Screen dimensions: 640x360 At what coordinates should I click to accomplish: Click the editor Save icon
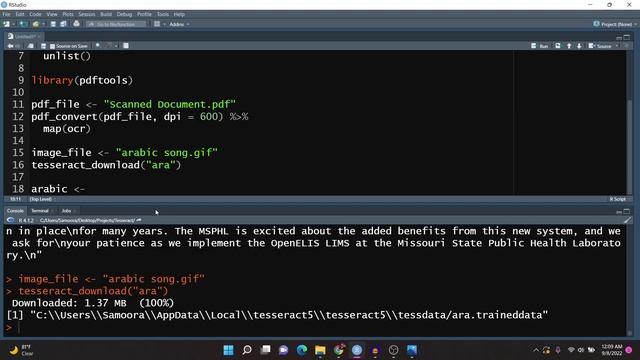[x=43, y=46]
